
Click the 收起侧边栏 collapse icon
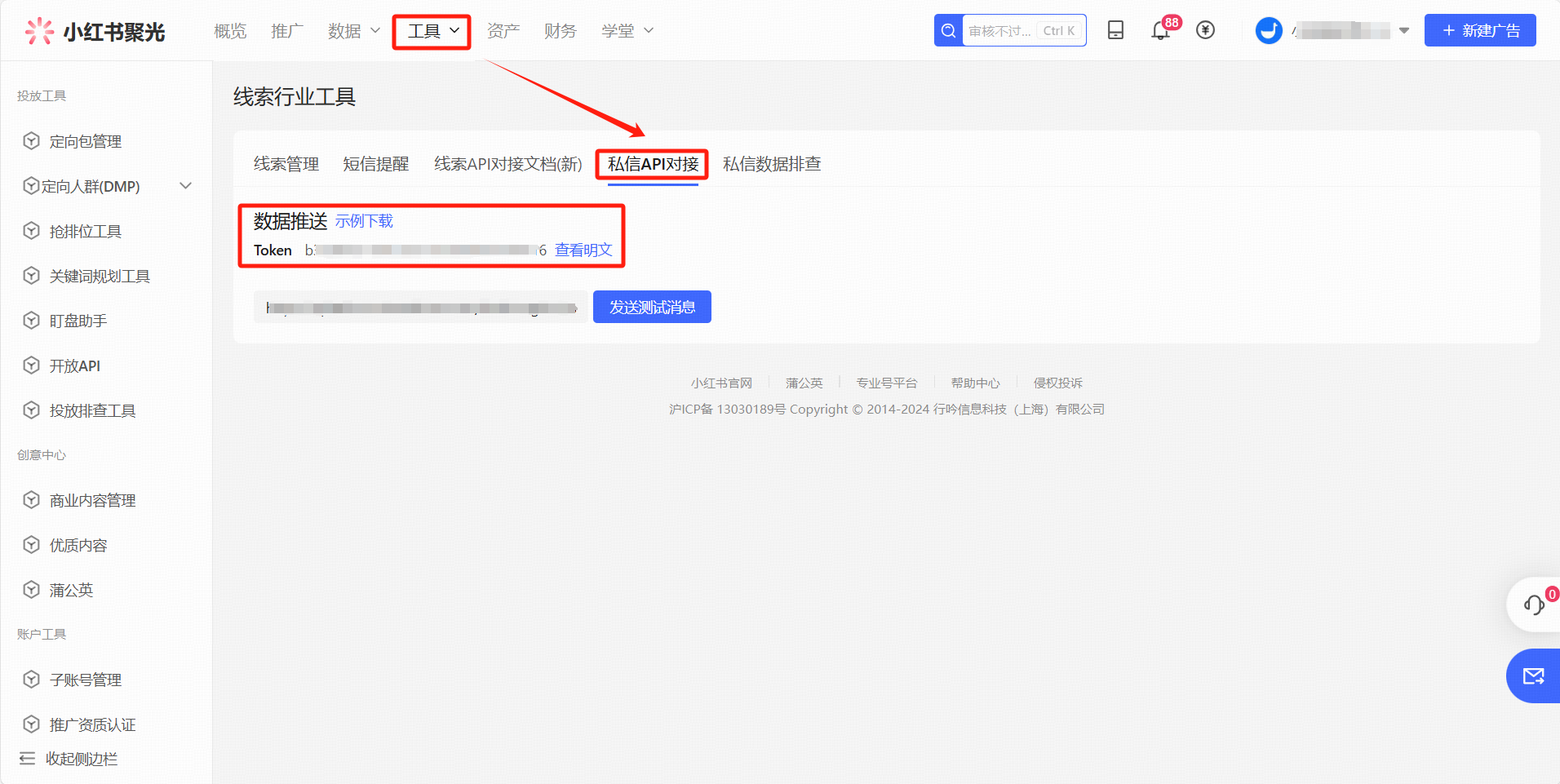coord(27,759)
